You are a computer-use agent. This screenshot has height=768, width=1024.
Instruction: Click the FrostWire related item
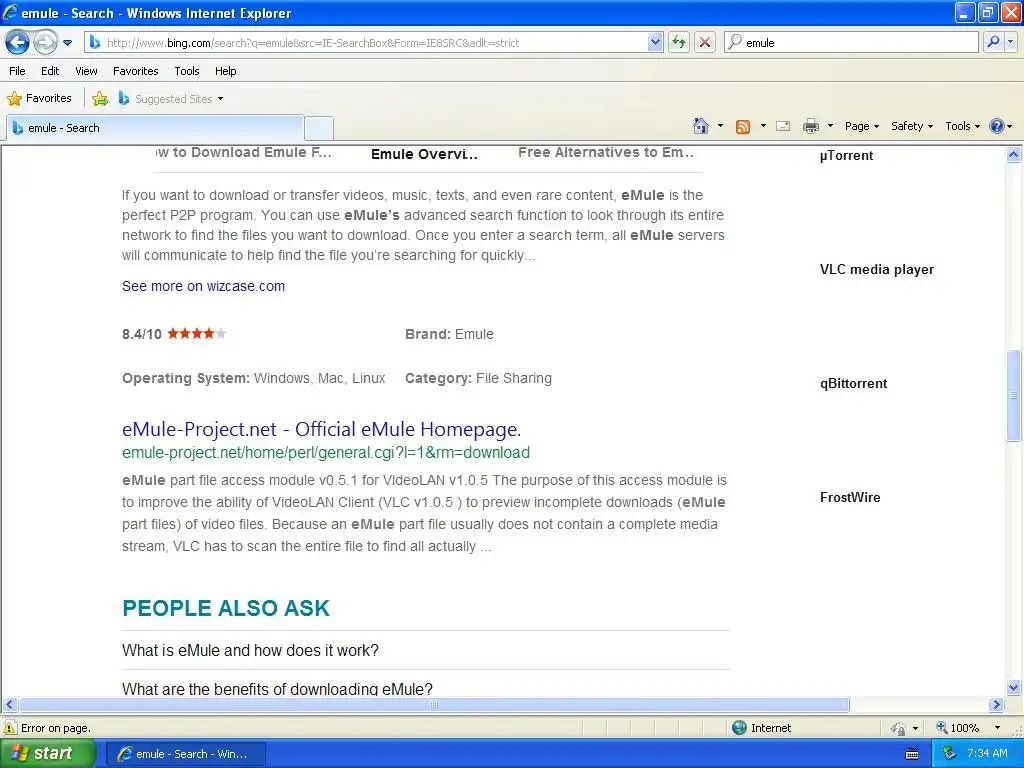pyautogui.click(x=850, y=498)
